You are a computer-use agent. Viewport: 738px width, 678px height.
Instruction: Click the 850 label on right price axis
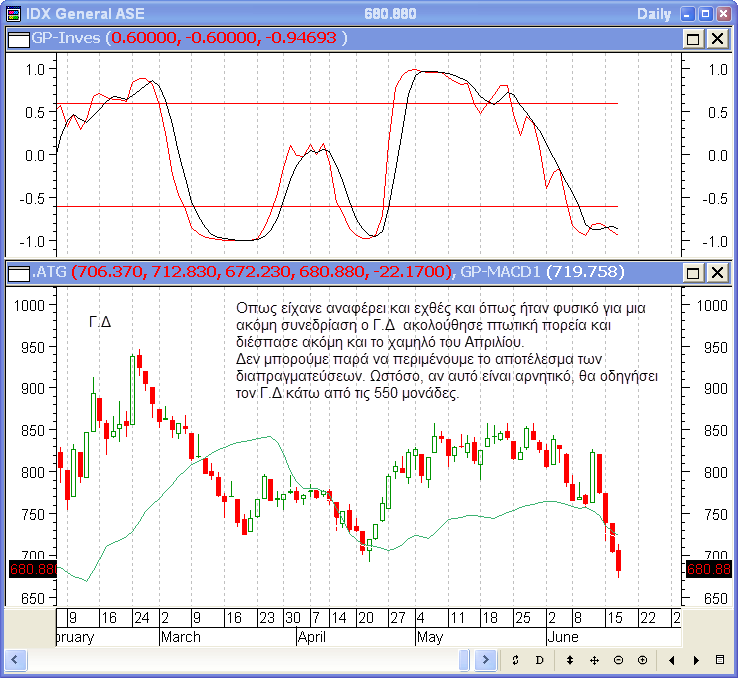point(715,431)
